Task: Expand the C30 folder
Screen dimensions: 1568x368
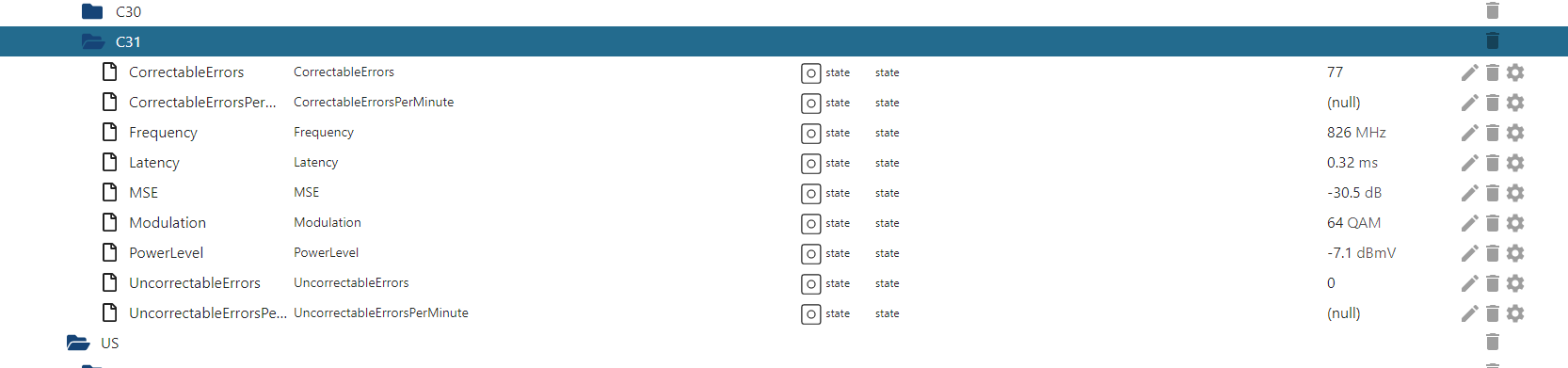Action: pyautogui.click(x=92, y=11)
